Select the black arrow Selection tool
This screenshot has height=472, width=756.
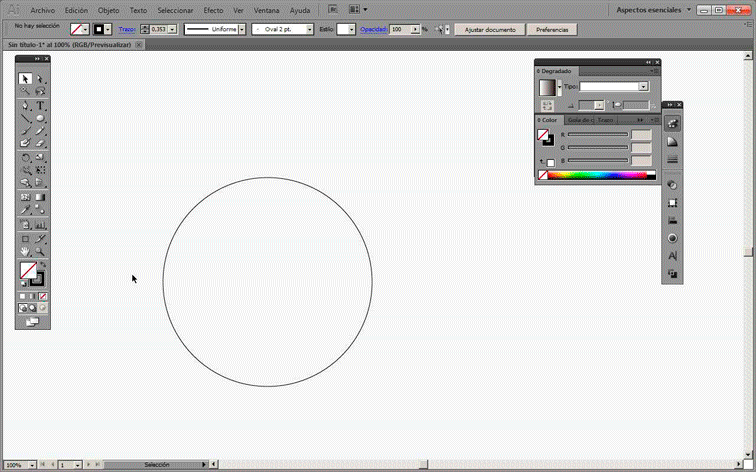[25, 79]
